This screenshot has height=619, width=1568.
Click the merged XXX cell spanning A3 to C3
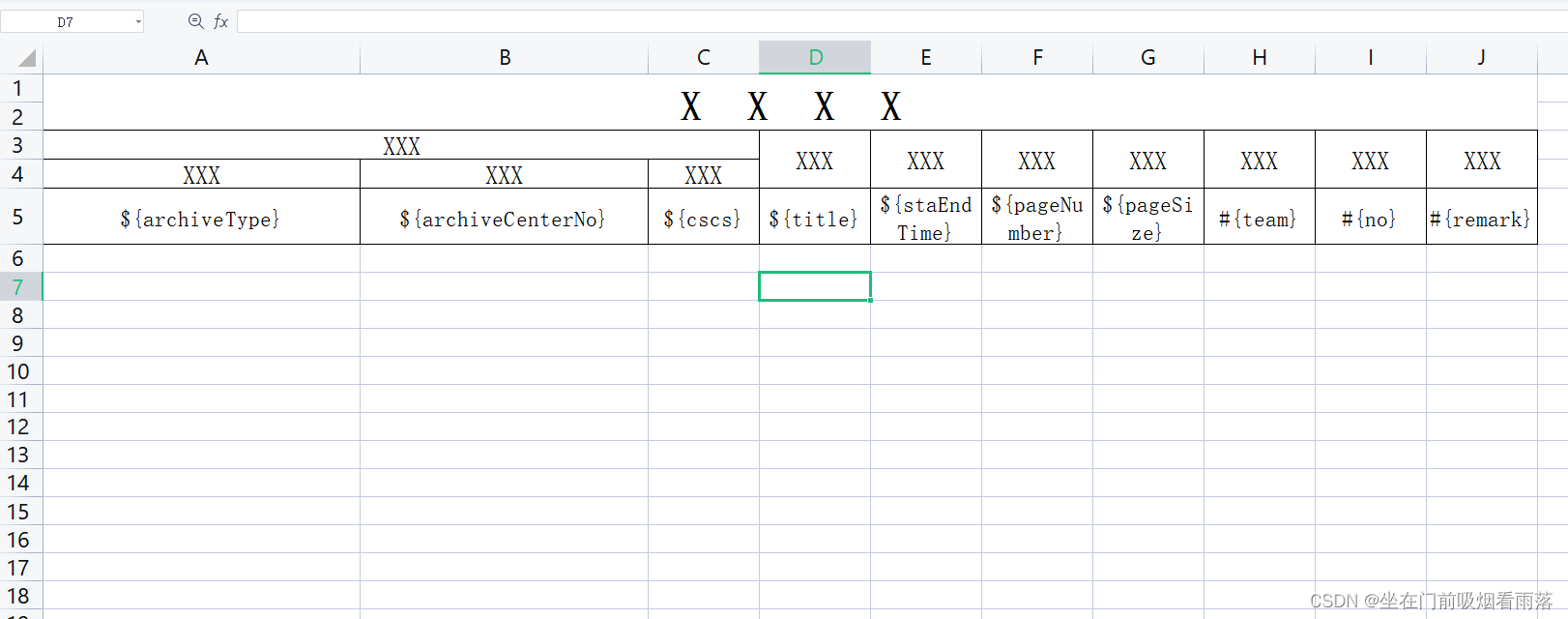click(x=401, y=145)
